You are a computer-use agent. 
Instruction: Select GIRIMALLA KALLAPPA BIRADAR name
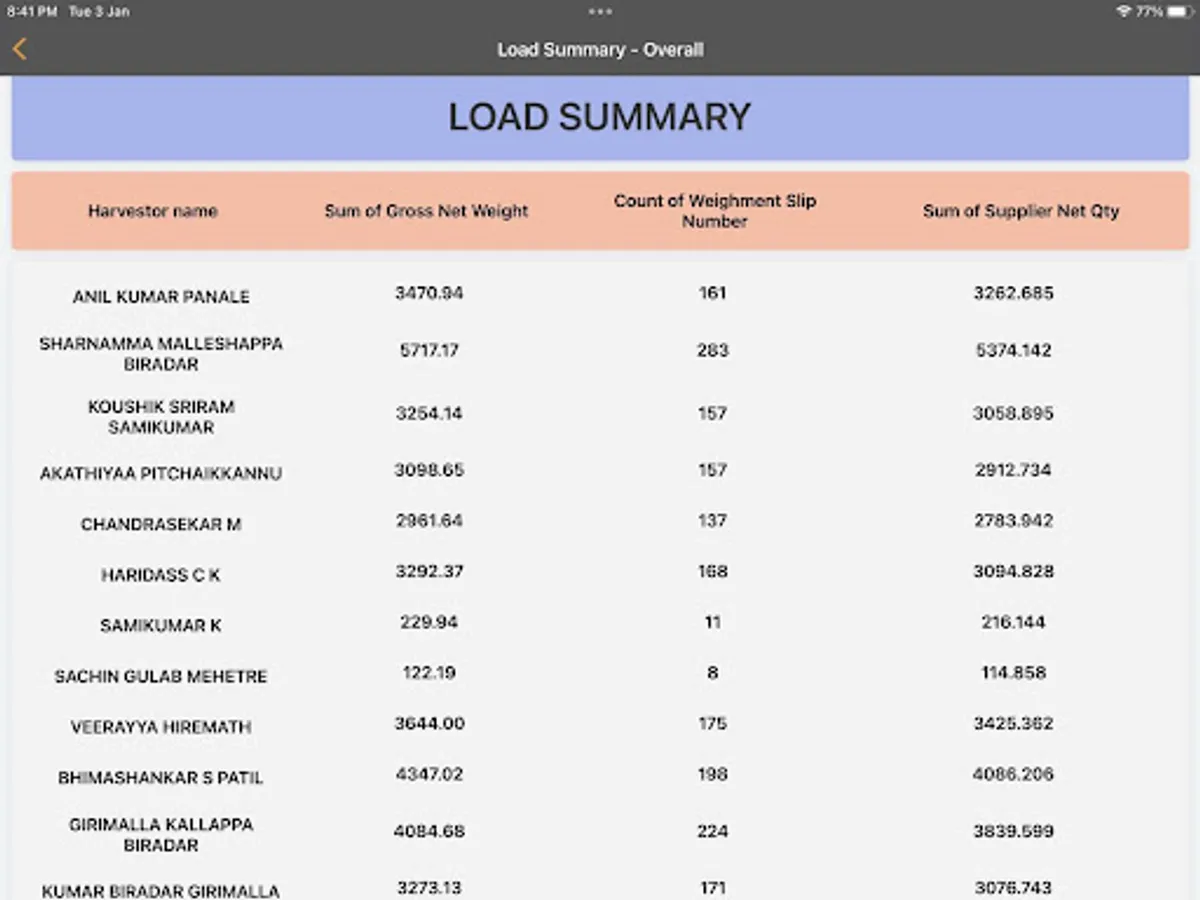[x=161, y=835]
